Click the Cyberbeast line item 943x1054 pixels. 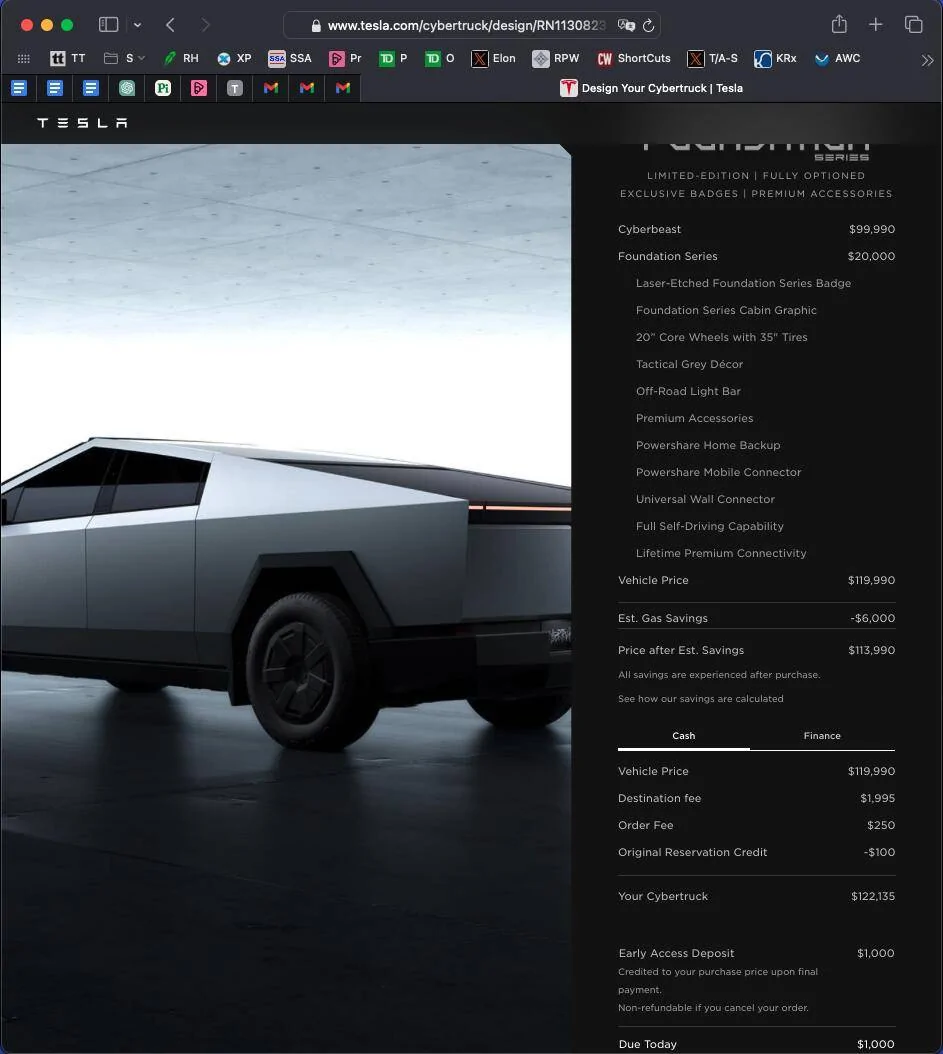756,229
